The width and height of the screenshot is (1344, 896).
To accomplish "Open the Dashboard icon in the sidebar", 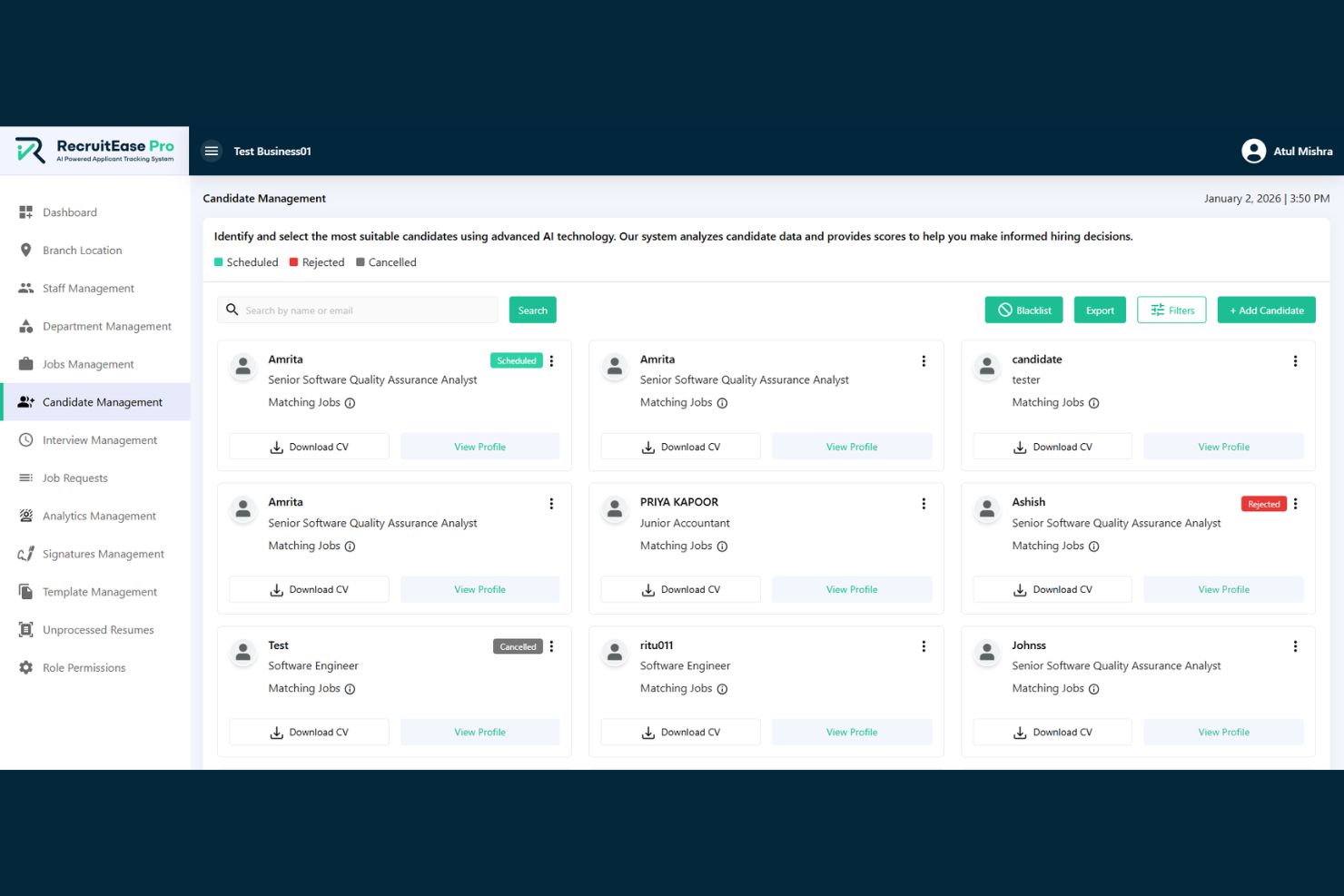I will (25, 212).
